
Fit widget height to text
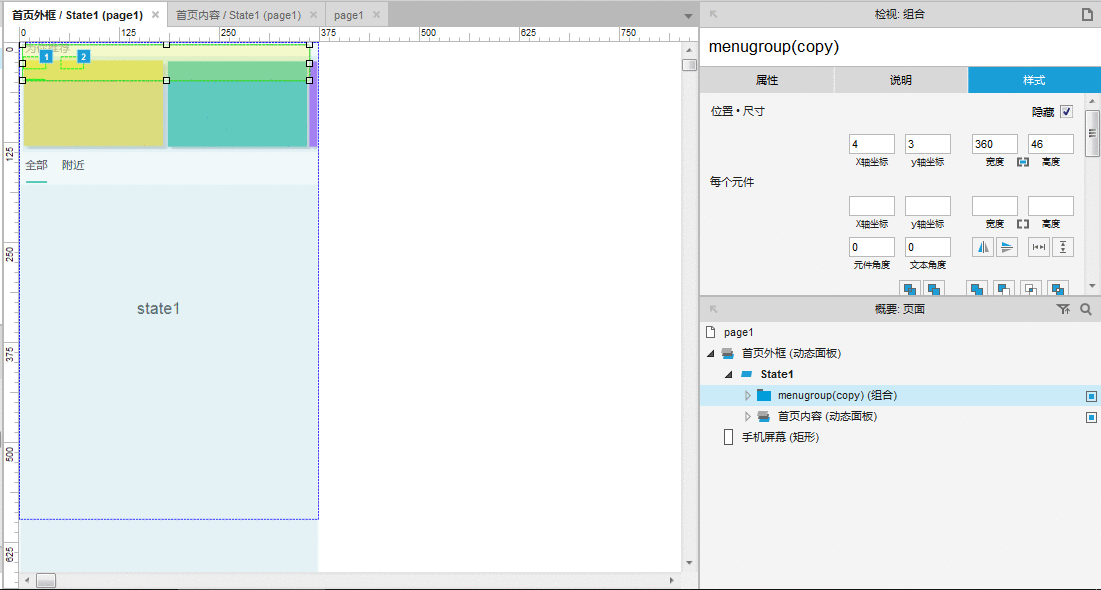[x=1063, y=247]
